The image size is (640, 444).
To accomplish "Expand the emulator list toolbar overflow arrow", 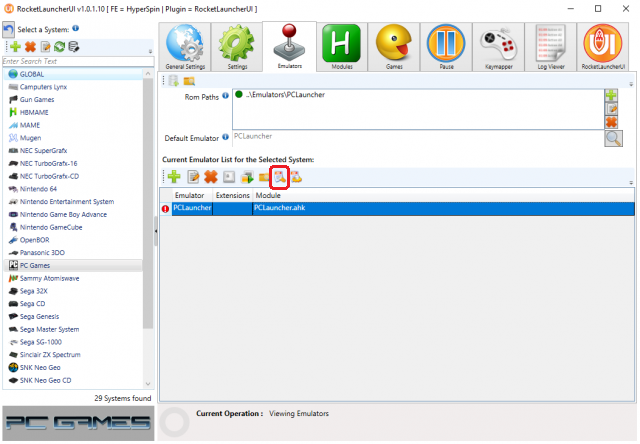I will 631,183.
